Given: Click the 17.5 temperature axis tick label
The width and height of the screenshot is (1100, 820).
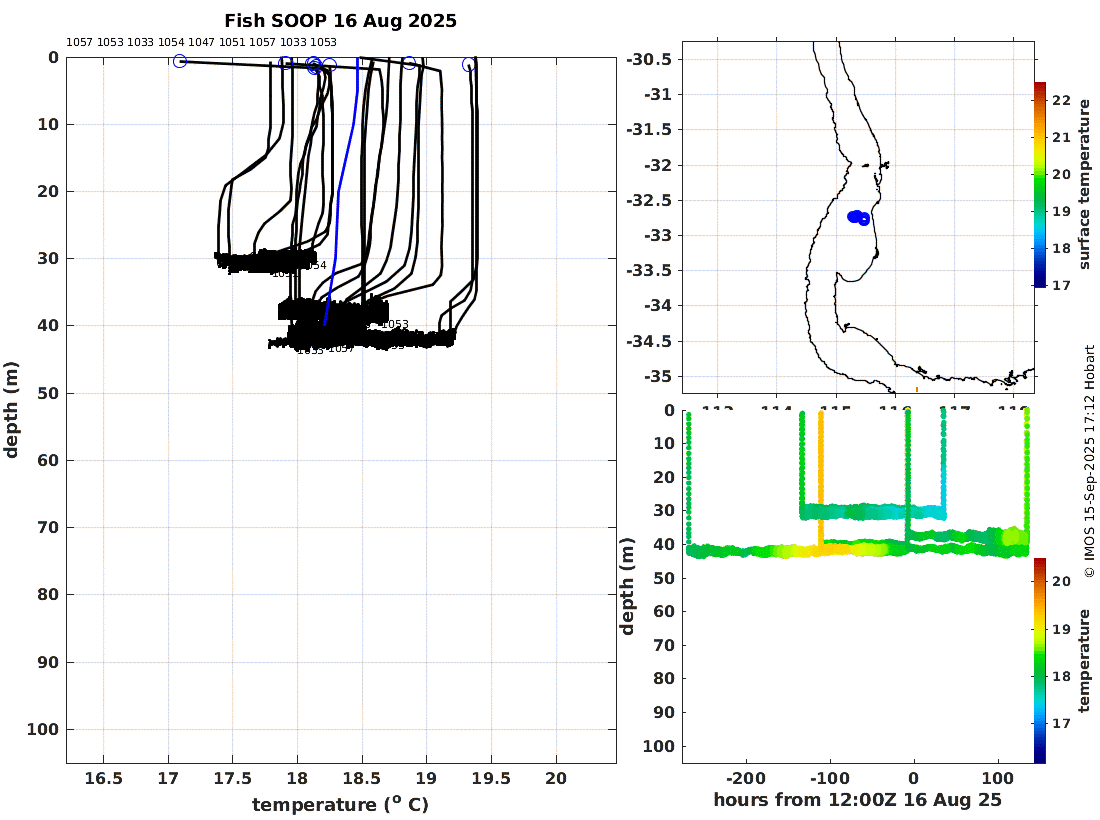Looking at the screenshot, I should (232, 778).
